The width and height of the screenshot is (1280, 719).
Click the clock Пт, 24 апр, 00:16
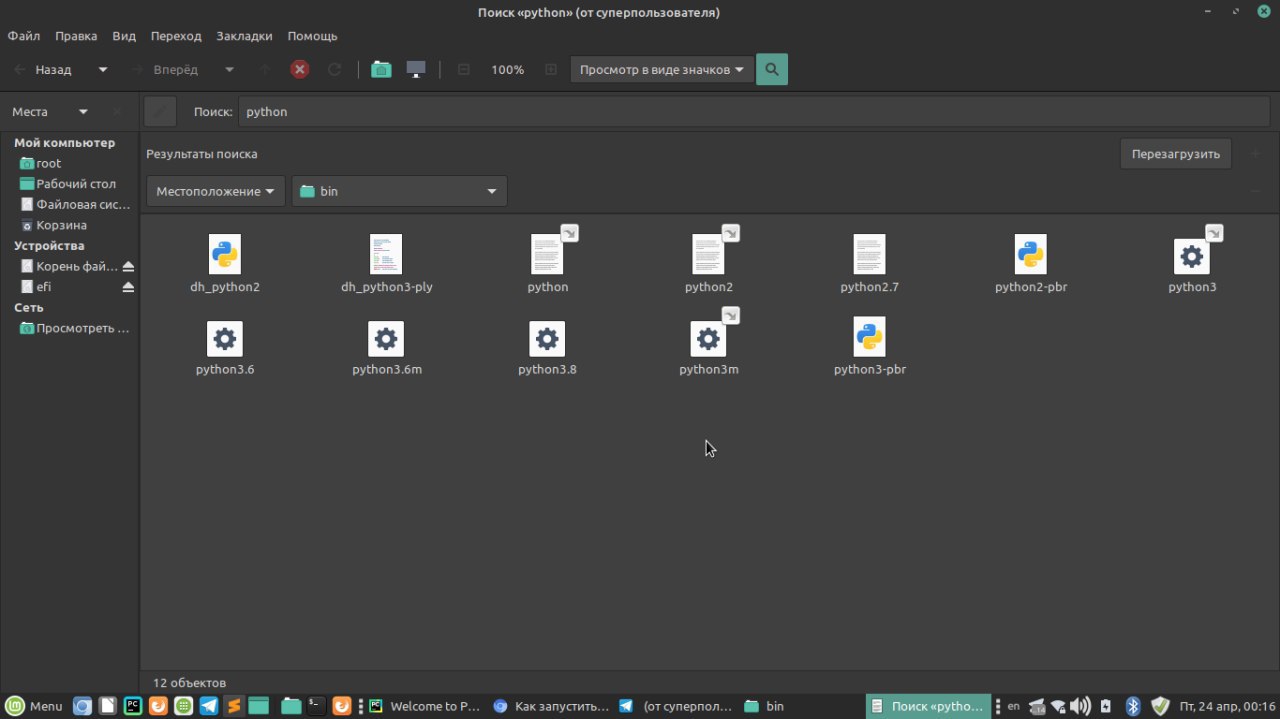pos(1227,706)
